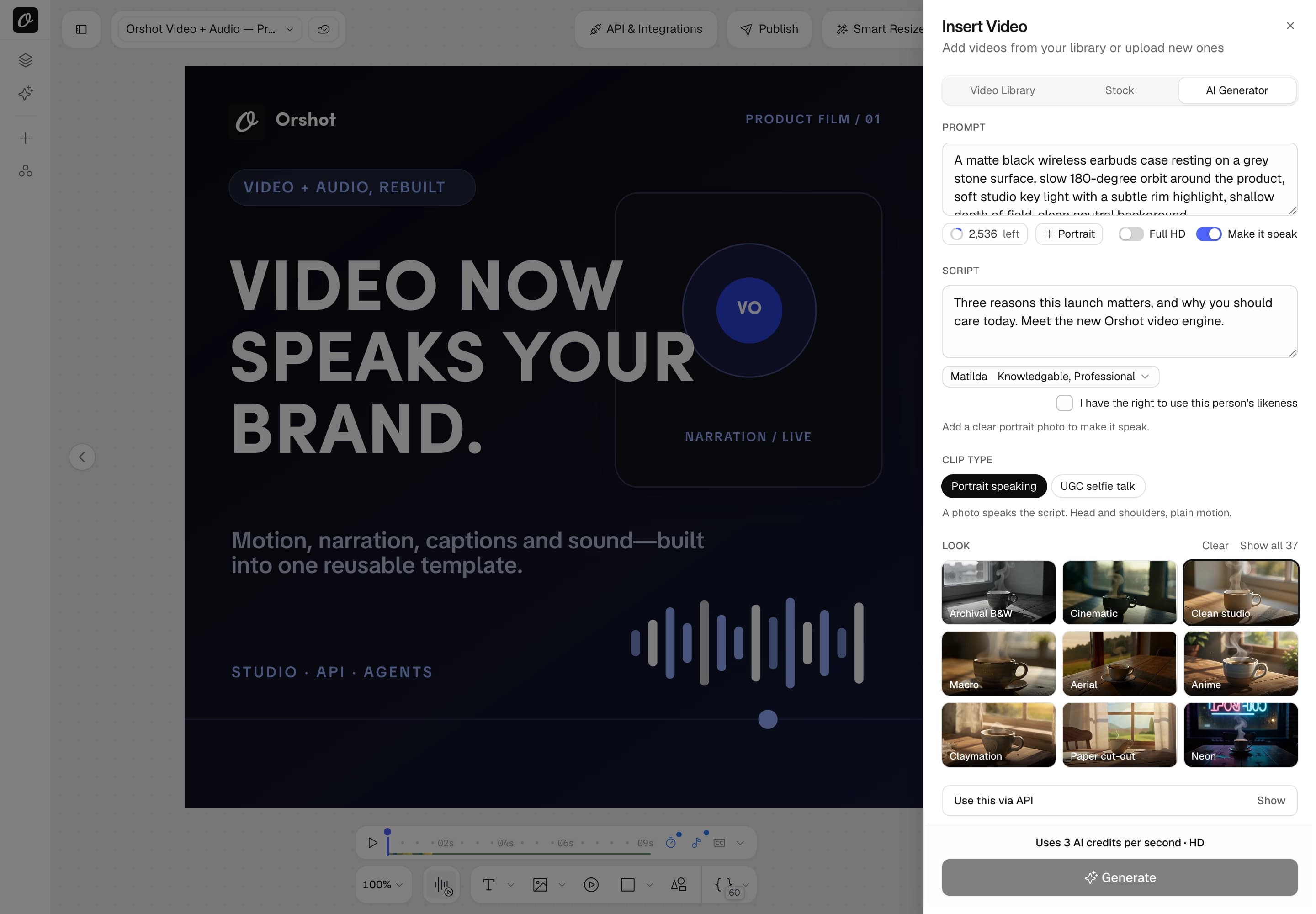Viewport: 1316px width, 914px height.
Task: Click the audio waveform playback icon
Action: click(x=443, y=885)
